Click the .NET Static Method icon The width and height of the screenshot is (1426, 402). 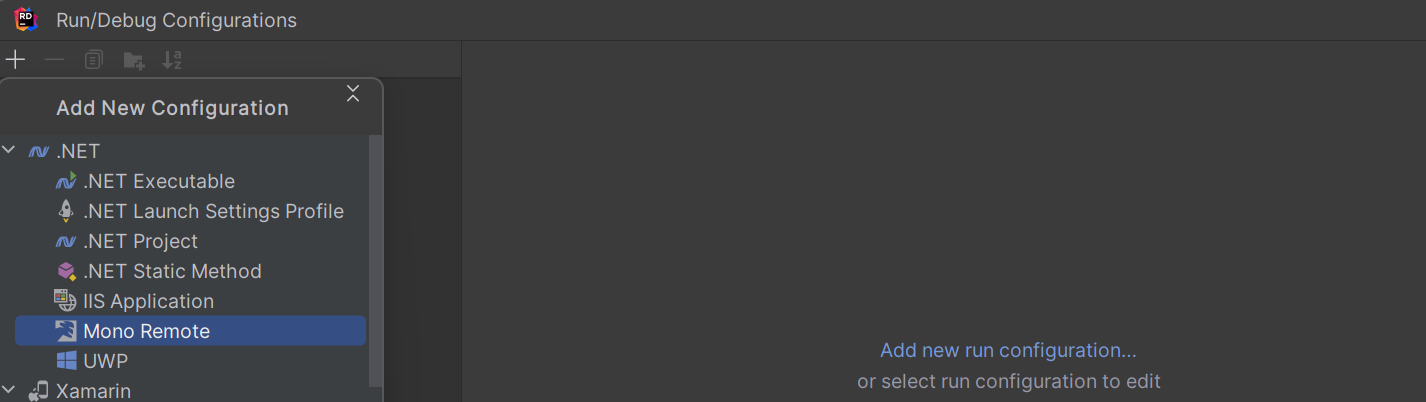[66, 271]
